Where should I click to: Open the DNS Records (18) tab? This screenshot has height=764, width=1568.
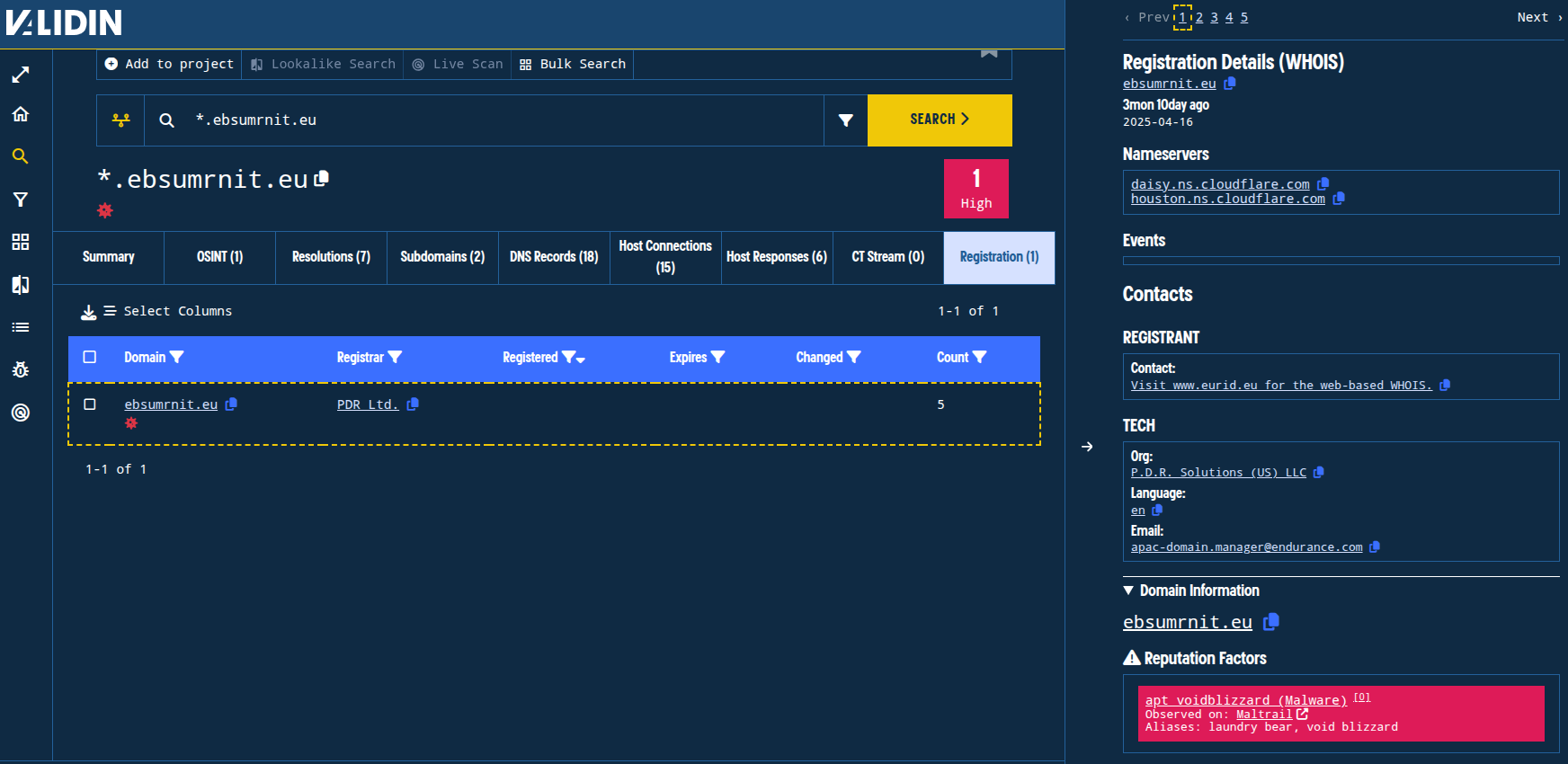(x=554, y=257)
